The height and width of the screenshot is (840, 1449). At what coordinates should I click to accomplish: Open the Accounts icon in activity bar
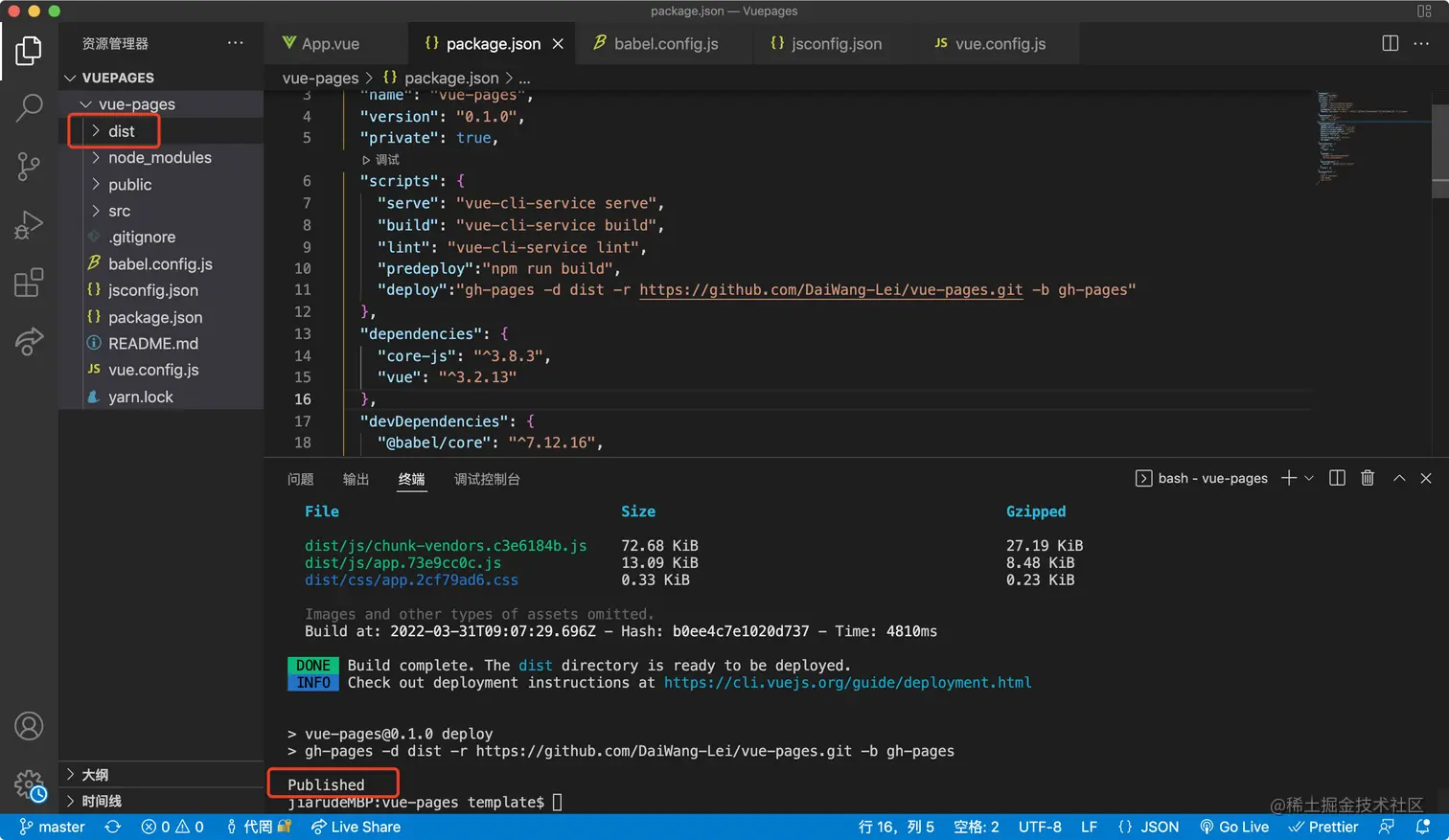tap(29, 726)
